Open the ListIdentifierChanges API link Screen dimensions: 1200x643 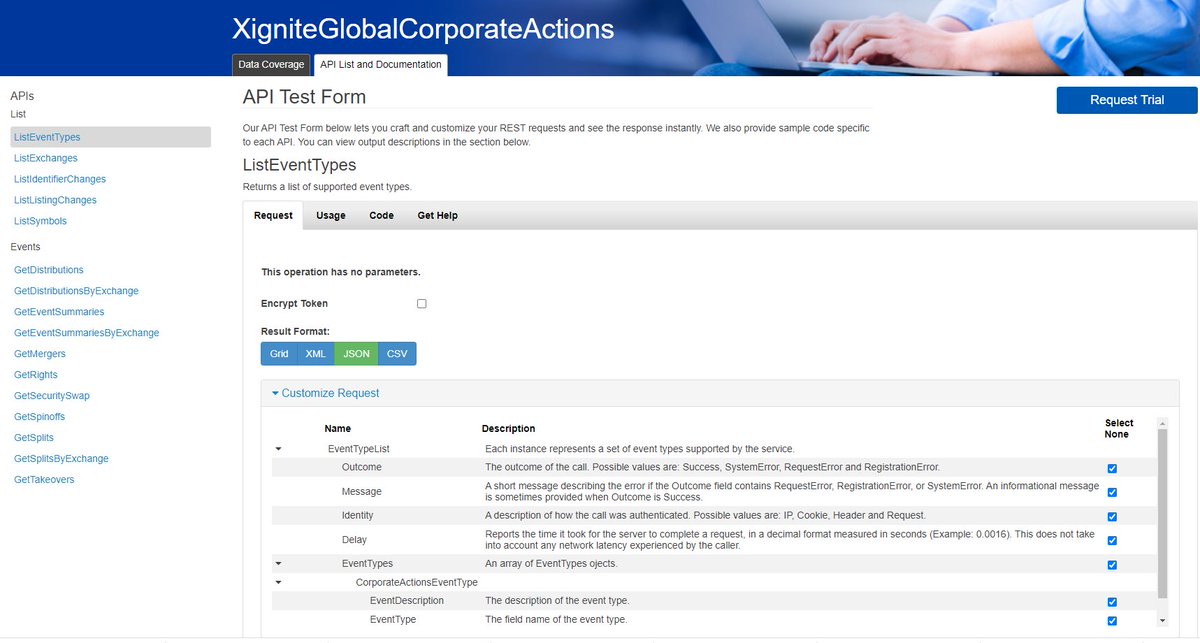click(x=60, y=179)
